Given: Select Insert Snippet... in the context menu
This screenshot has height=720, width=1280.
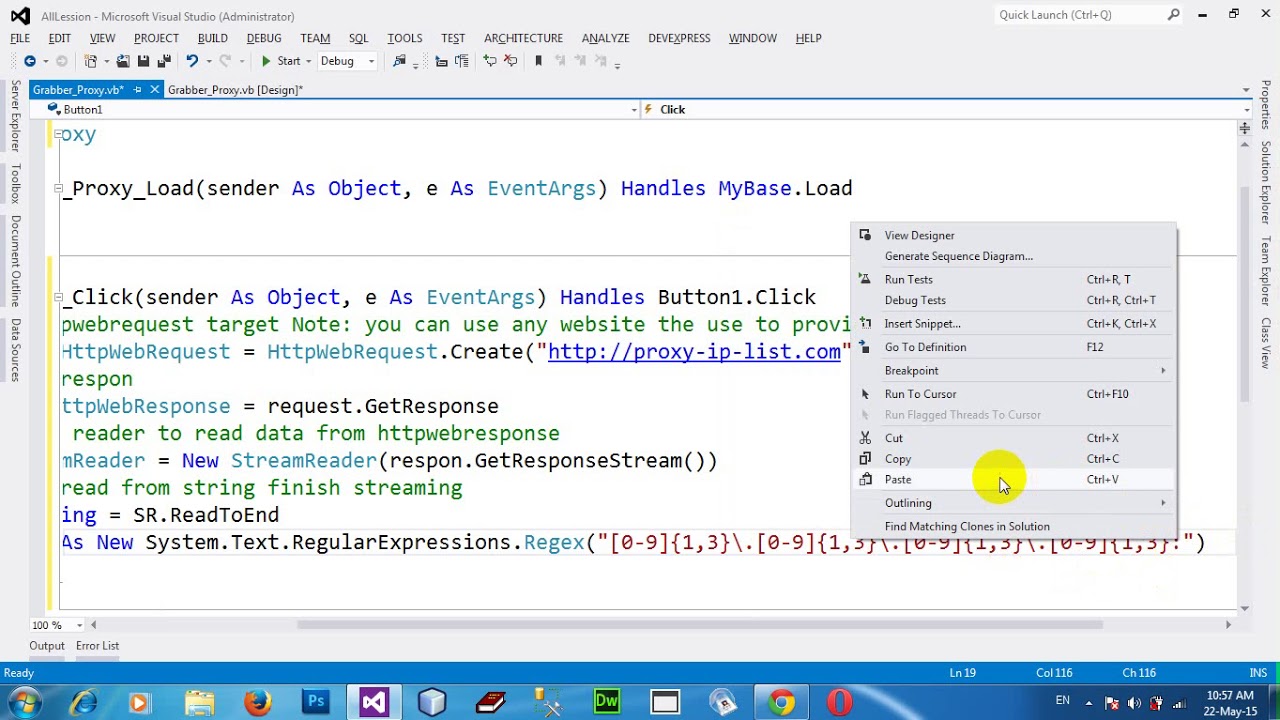Looking at the screenshot, I should pos(1014,323).
